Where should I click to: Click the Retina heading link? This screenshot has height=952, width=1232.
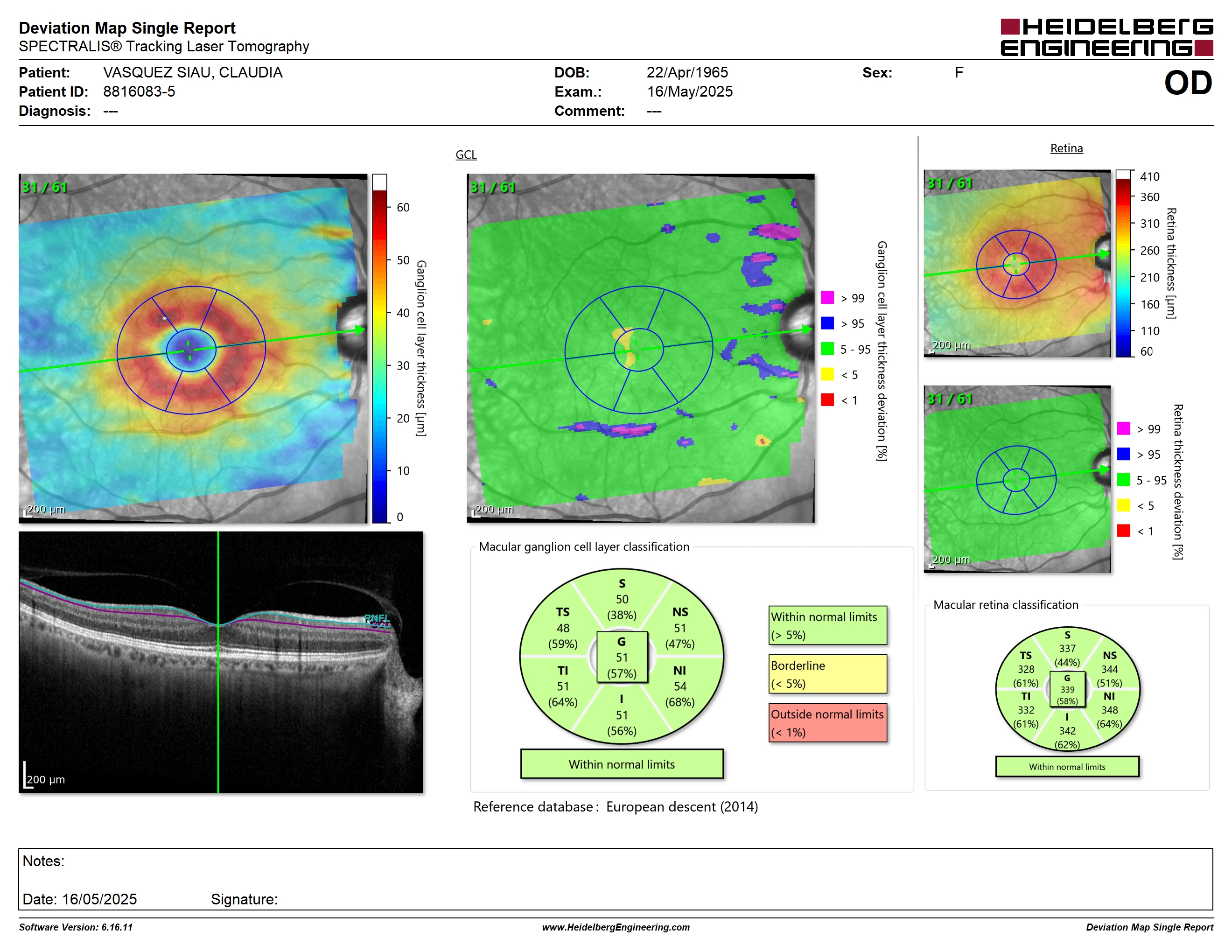pyautogui.click(x=1066, y=148)
